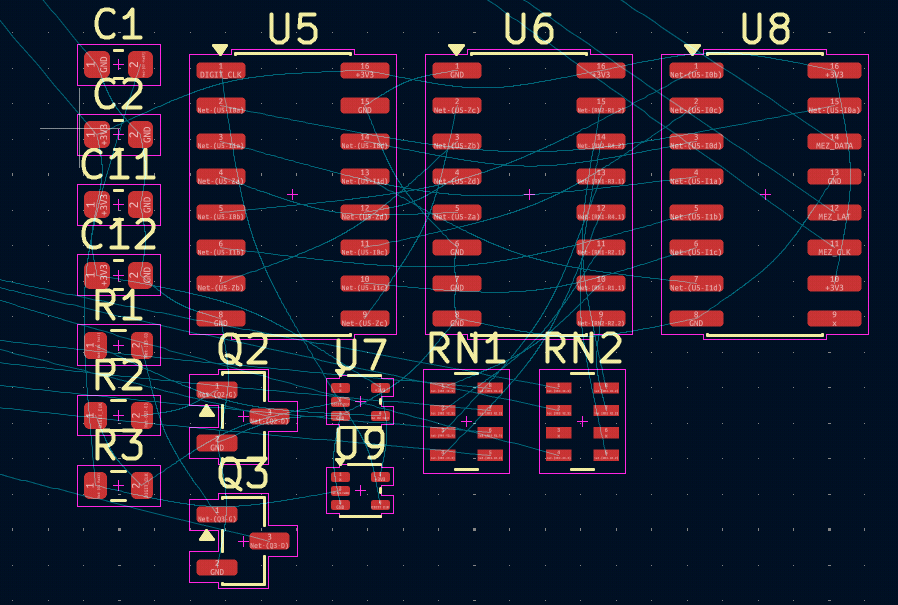Select the Q3 reference designator label

point(243,475)
